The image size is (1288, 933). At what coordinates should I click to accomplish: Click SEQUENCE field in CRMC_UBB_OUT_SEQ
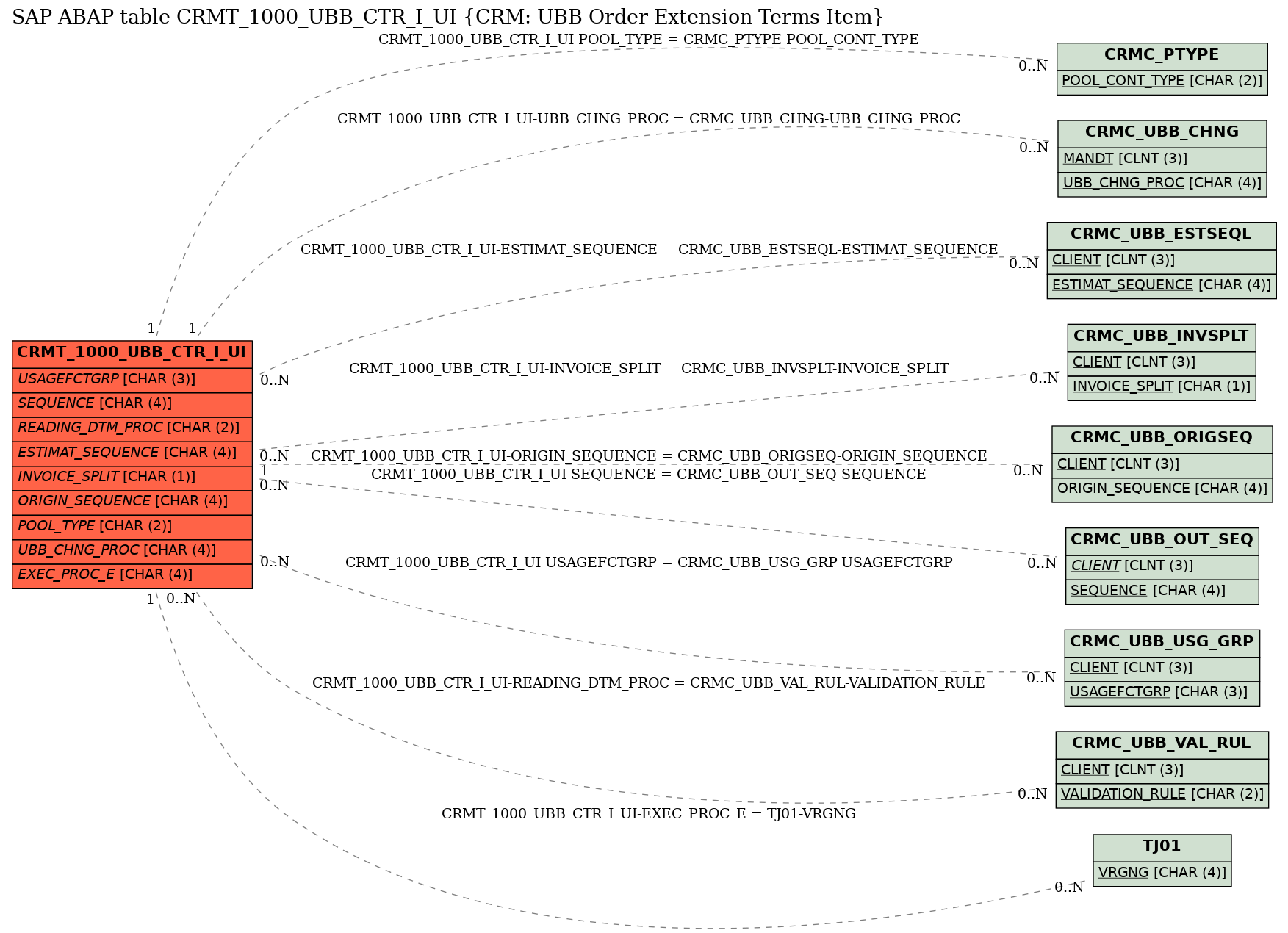click(1162, 591)
